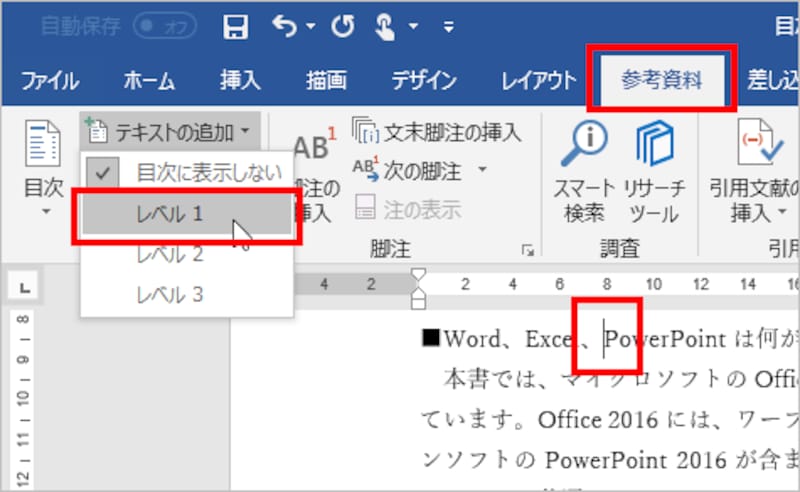Click the horizontal ruler at mark 8
The image size is (800, 492).
(x=607, y=284)
